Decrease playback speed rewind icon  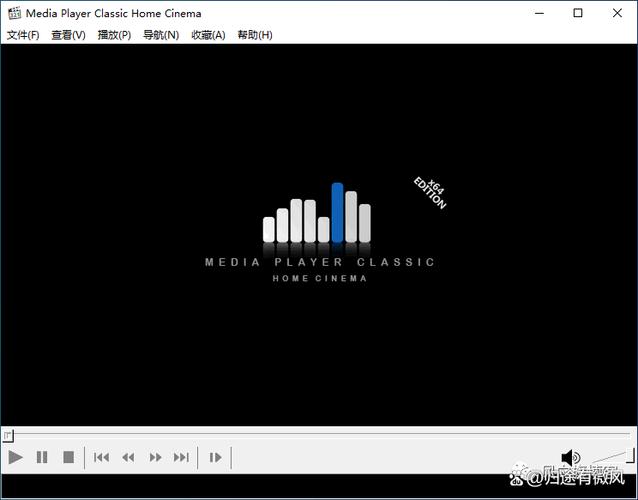[x=128, y=458]
